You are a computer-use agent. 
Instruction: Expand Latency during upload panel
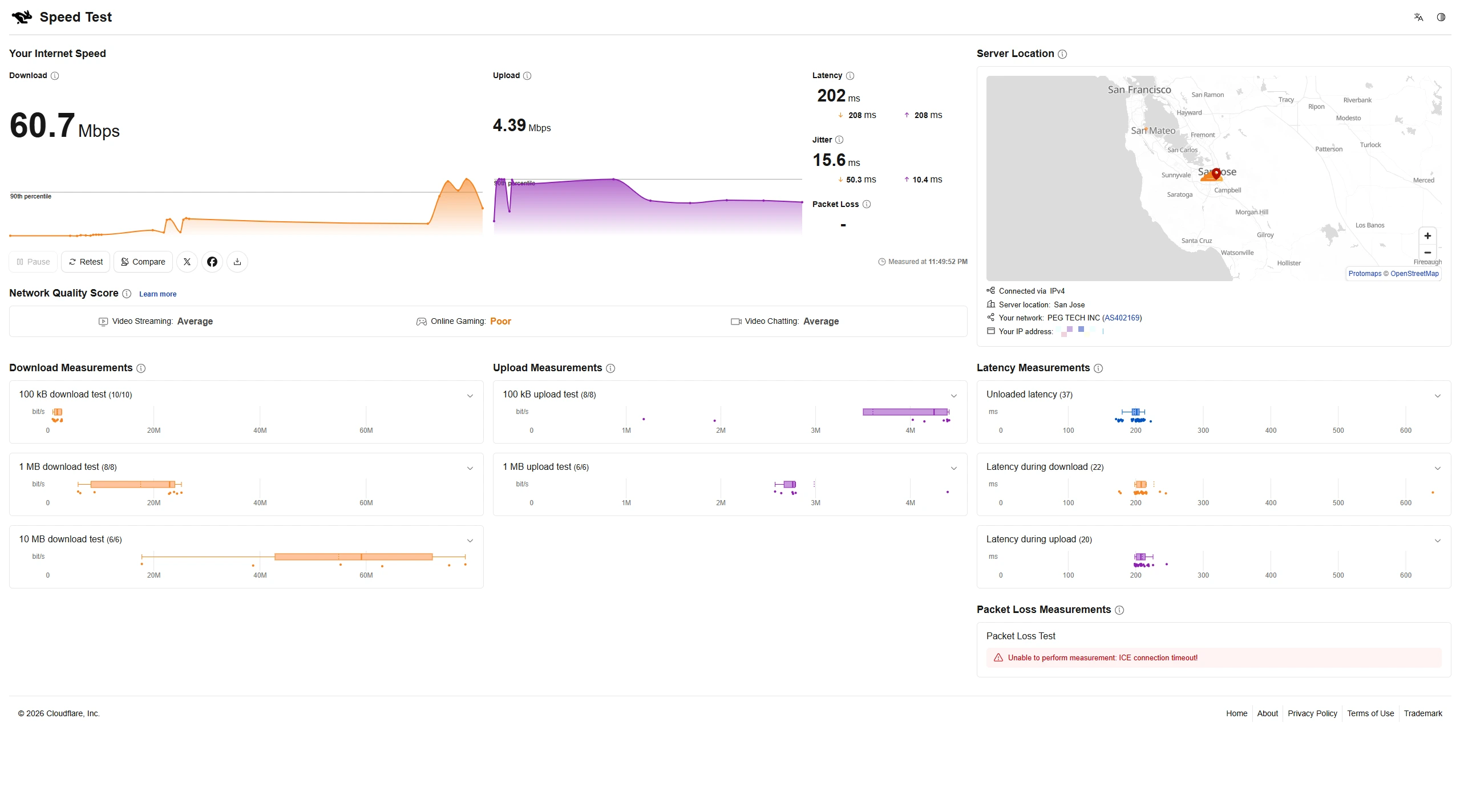pos(1438,541)
